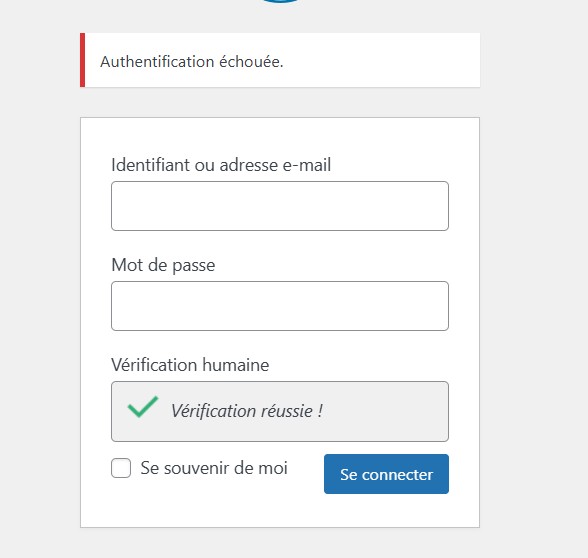Image resolution: width=588 pixels, height=558 pixels.
Task: Click the red bar on the error notice
Action: (82, 60)
